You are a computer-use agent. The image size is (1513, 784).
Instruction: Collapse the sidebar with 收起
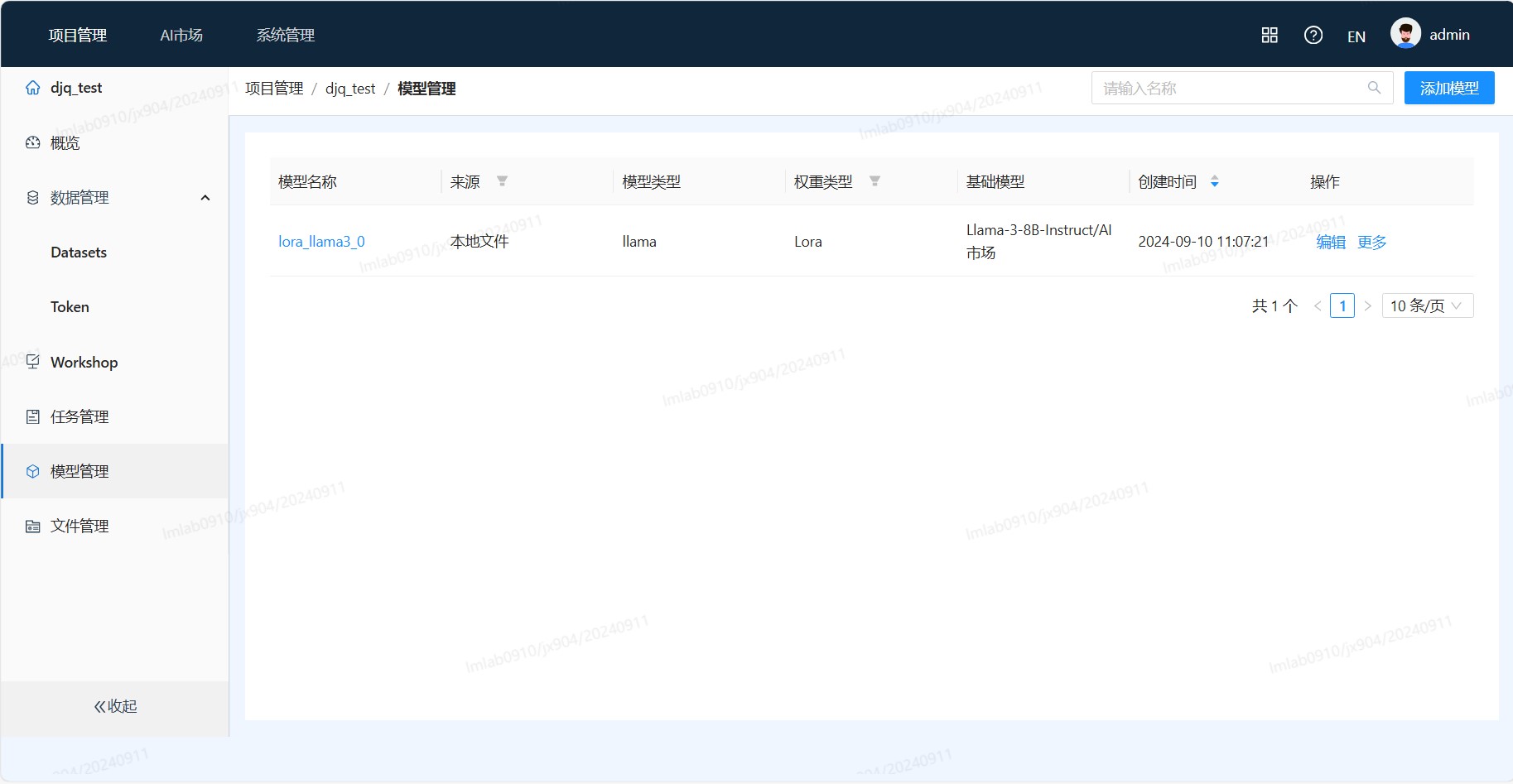[115, 706]
